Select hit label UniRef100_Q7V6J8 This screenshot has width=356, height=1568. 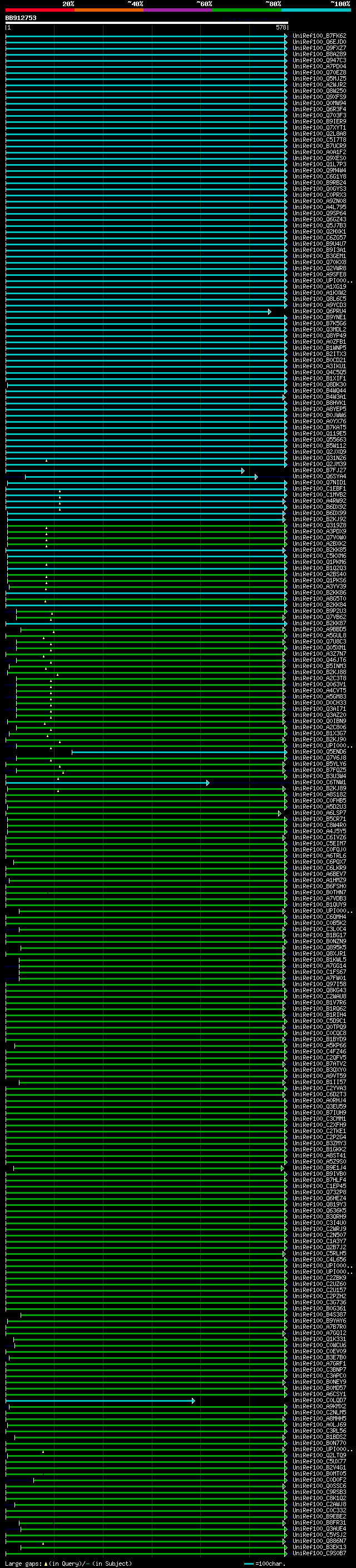(319, 758)
